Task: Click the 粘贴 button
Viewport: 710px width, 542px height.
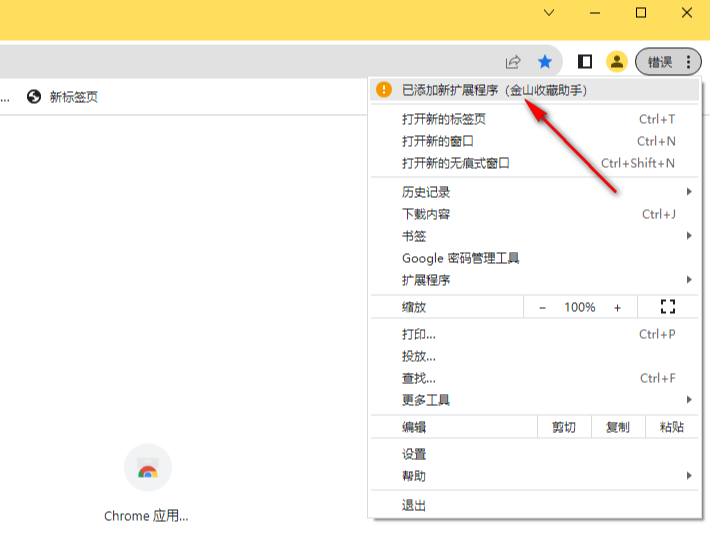Action: click(x=672, y=427)
